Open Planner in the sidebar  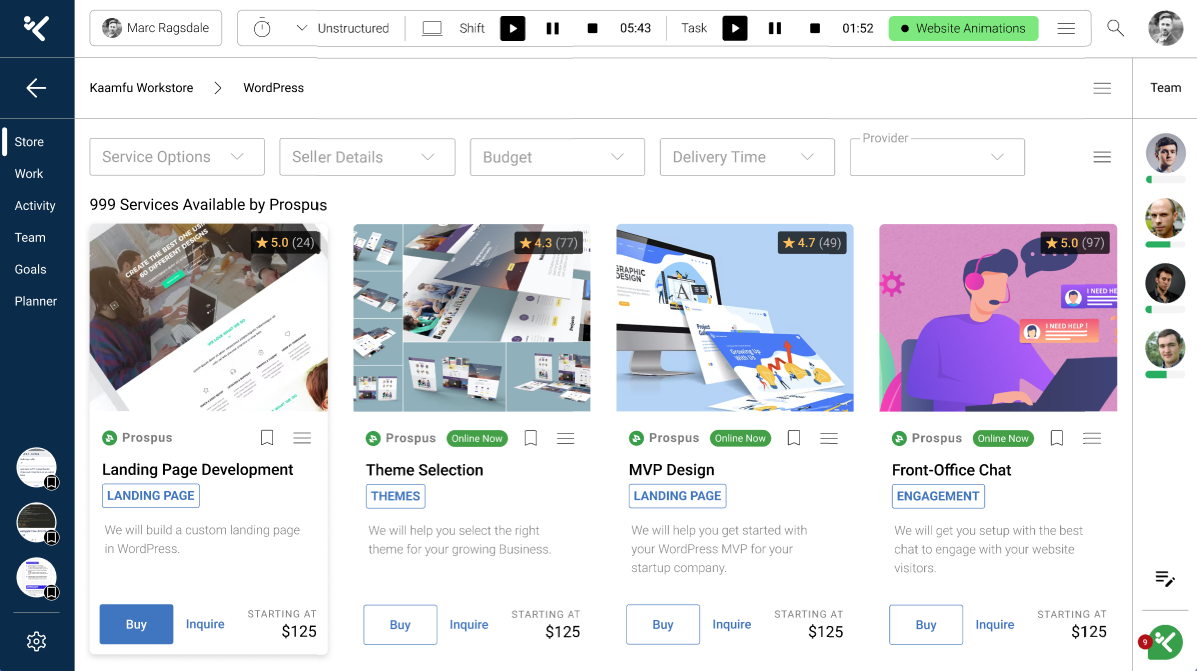point(36,302)
